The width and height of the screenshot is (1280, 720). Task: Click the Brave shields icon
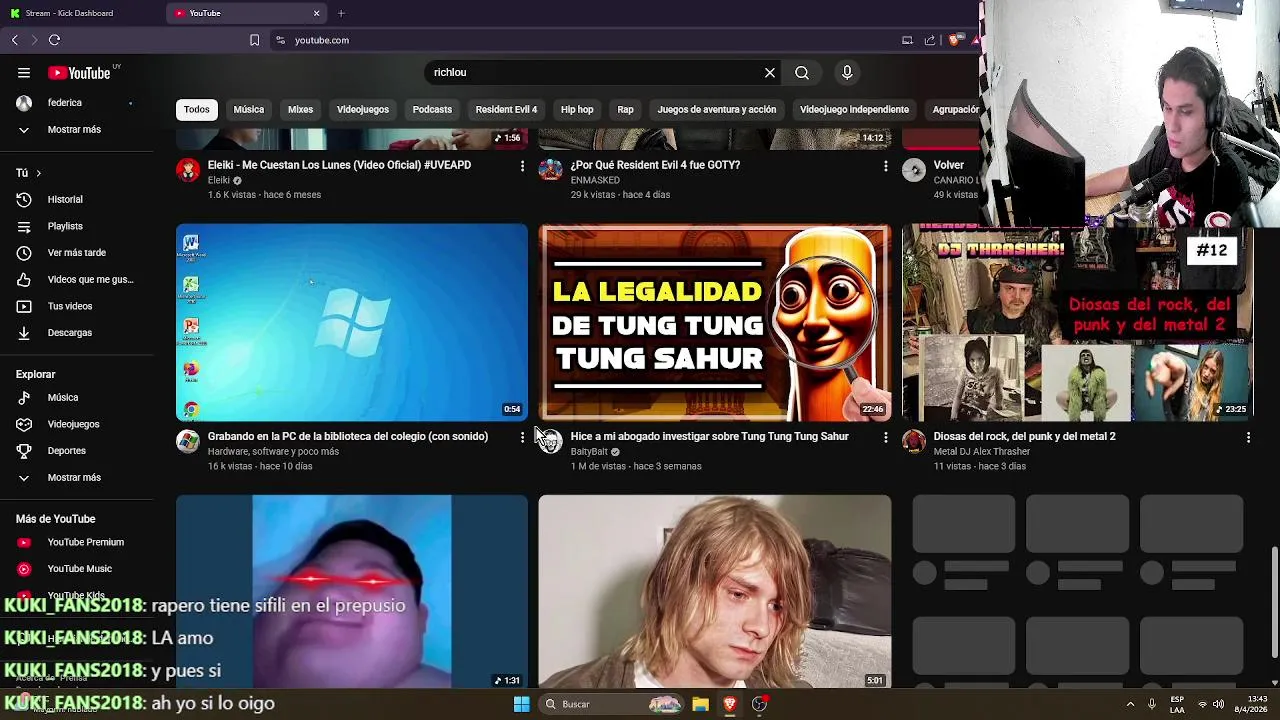pos(955,40)
